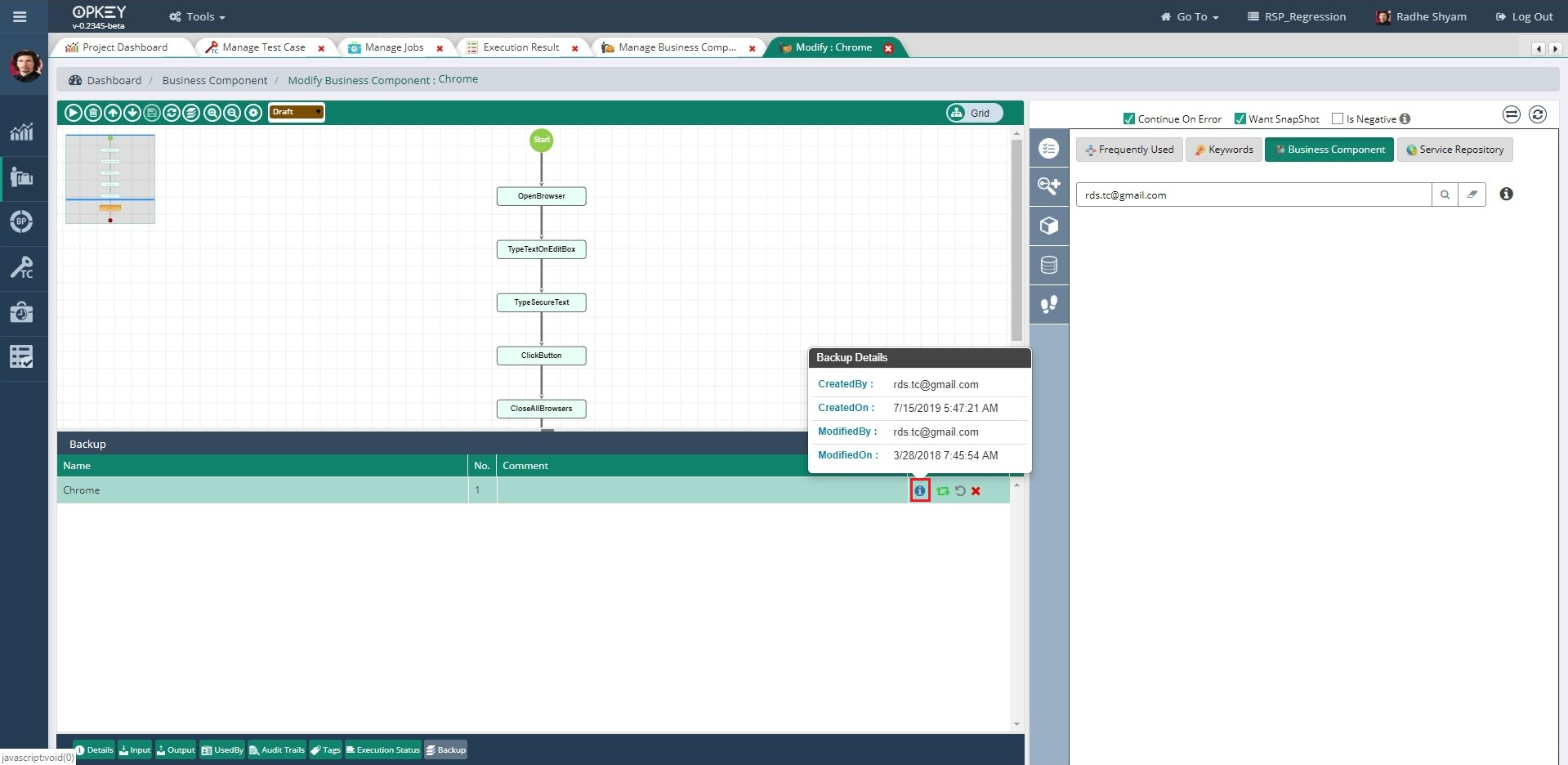Click the Start node in the flow
Screen dimensions: 1568x765
[x=542, y=140]
